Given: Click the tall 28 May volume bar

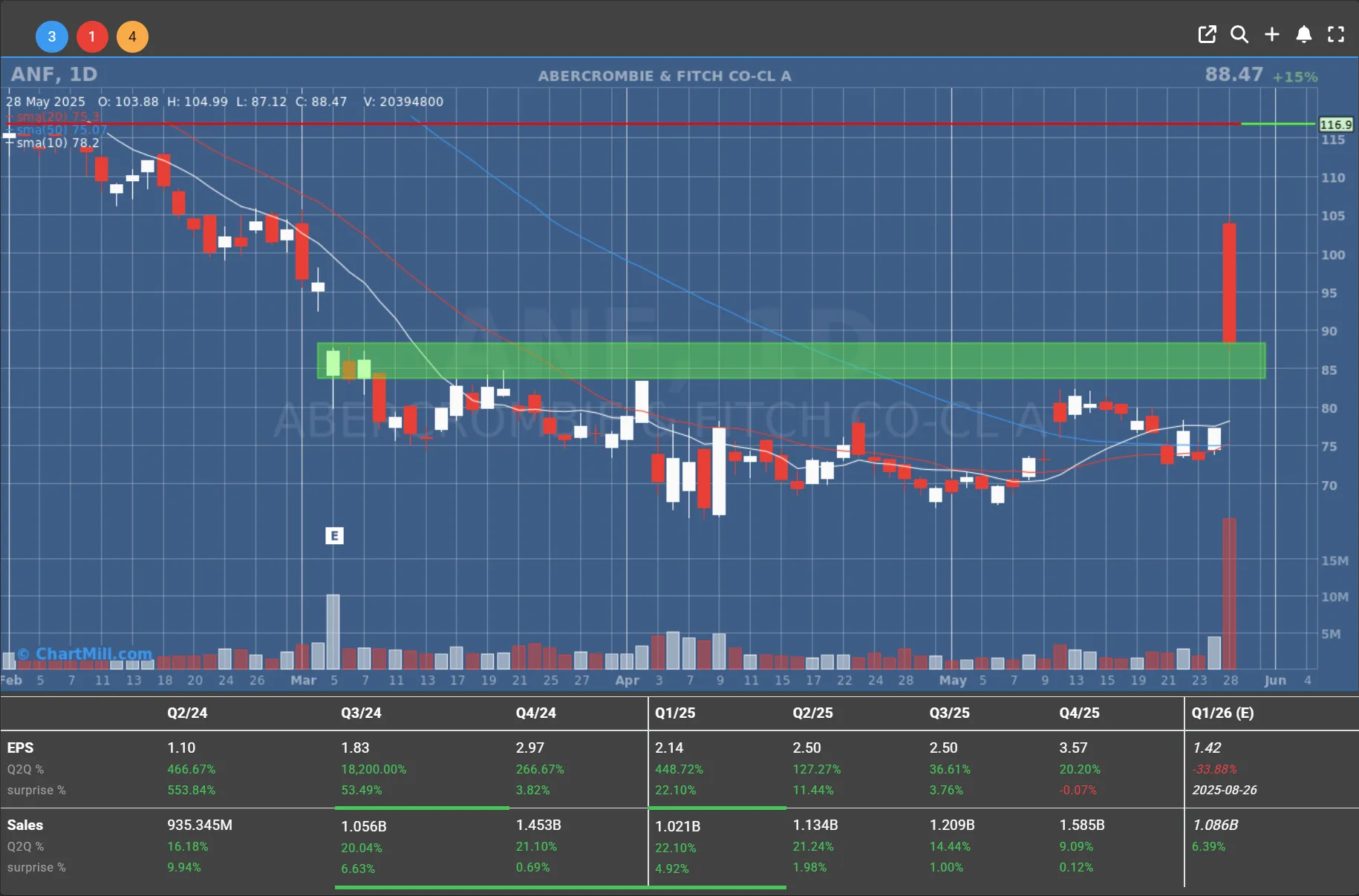Looking at the screenshot, I should pyautogui.click(x=1230, y=594).
